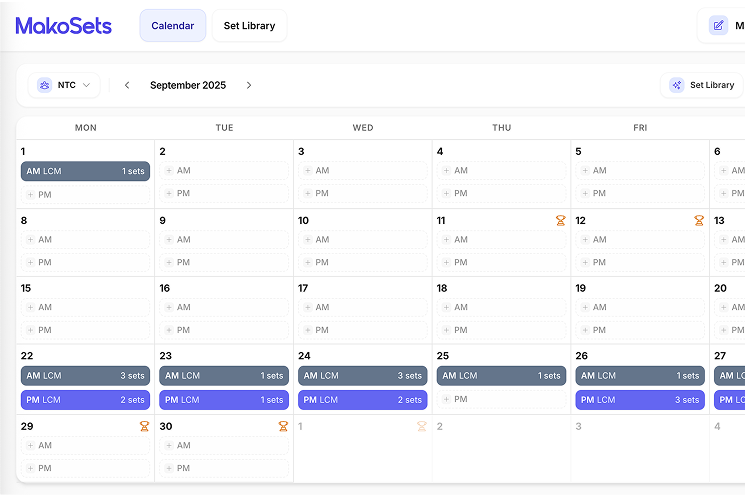Click the hourglass icon on September 12
This screenshot has width=745, height=495.
699,221
